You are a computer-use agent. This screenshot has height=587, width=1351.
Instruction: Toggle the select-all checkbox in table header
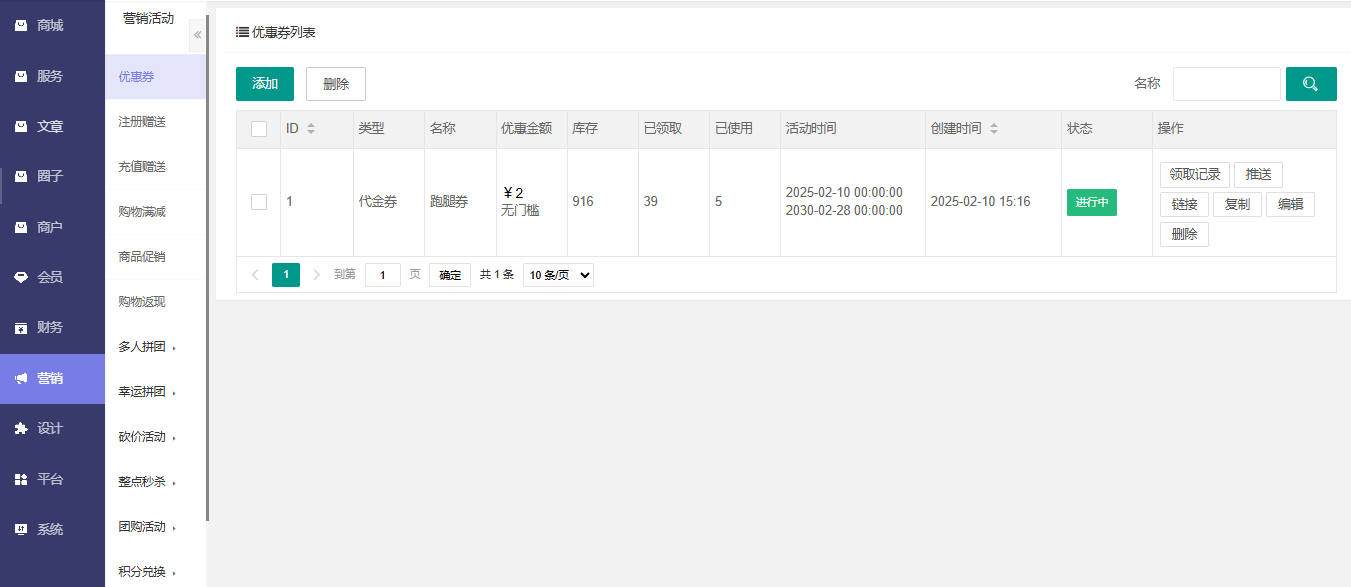coord(259,129)
